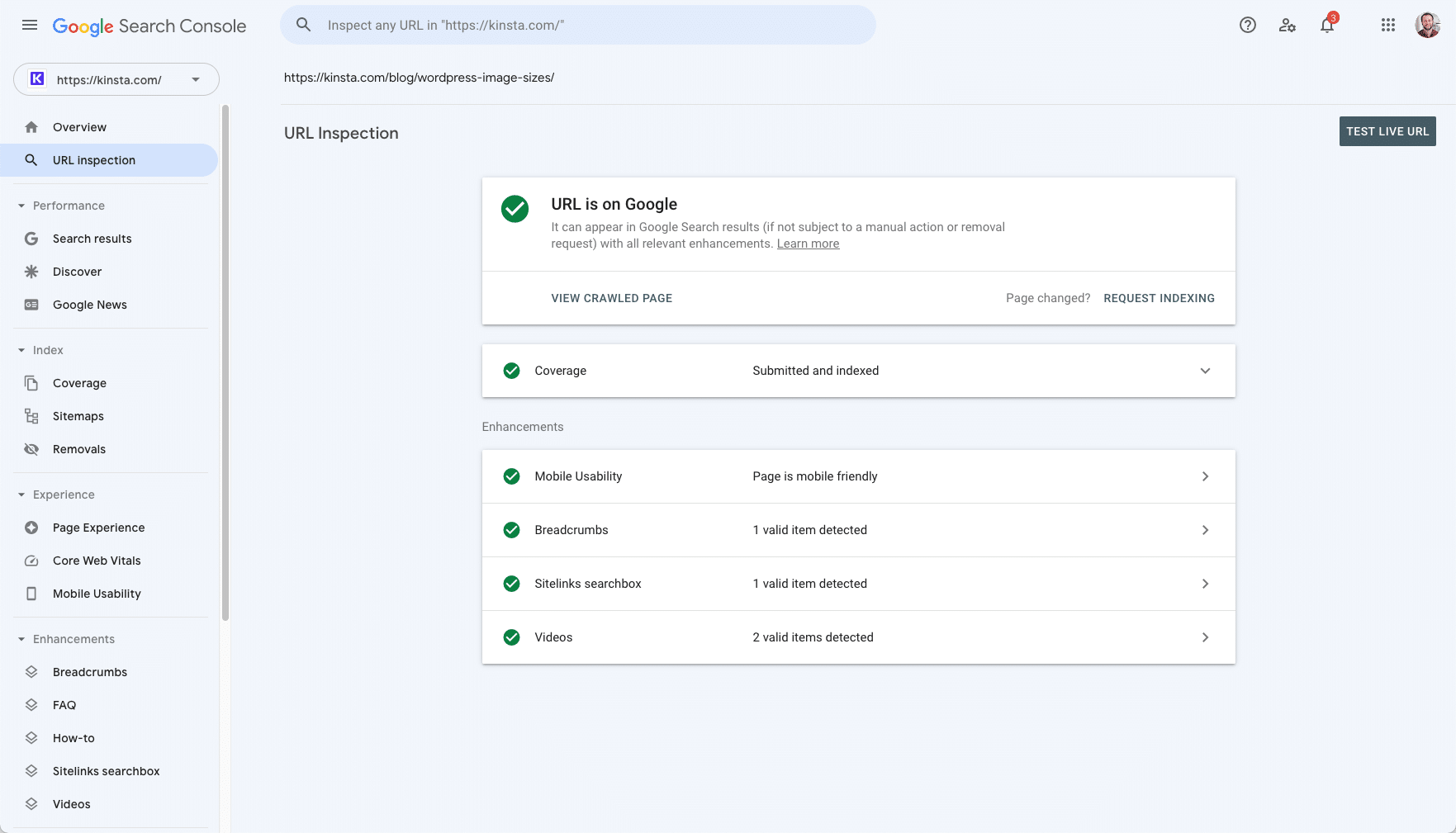Follow the Learn more link
The height and width of the screenshot is (833, 1456).
[x=808, y=244]
